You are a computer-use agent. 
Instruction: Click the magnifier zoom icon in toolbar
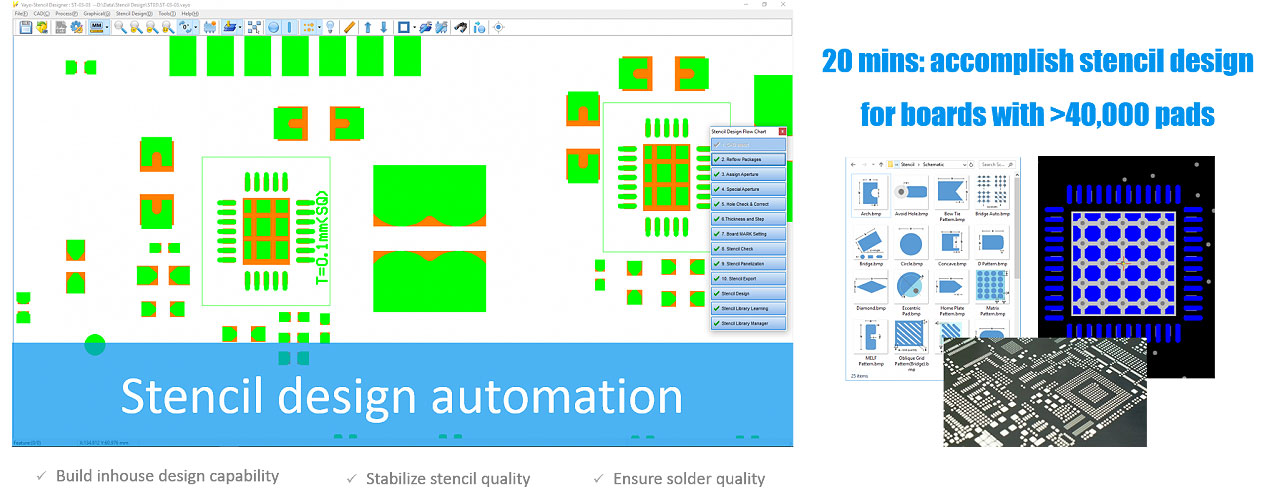point(120,27)
